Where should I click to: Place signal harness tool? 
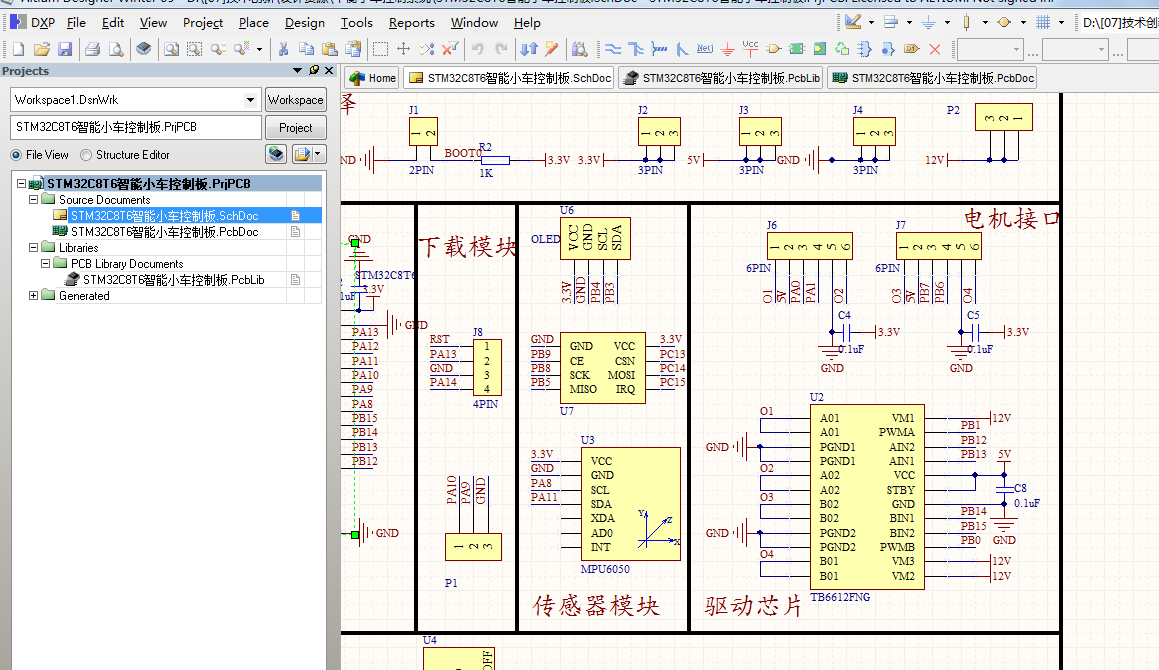[x=659, y=50]
